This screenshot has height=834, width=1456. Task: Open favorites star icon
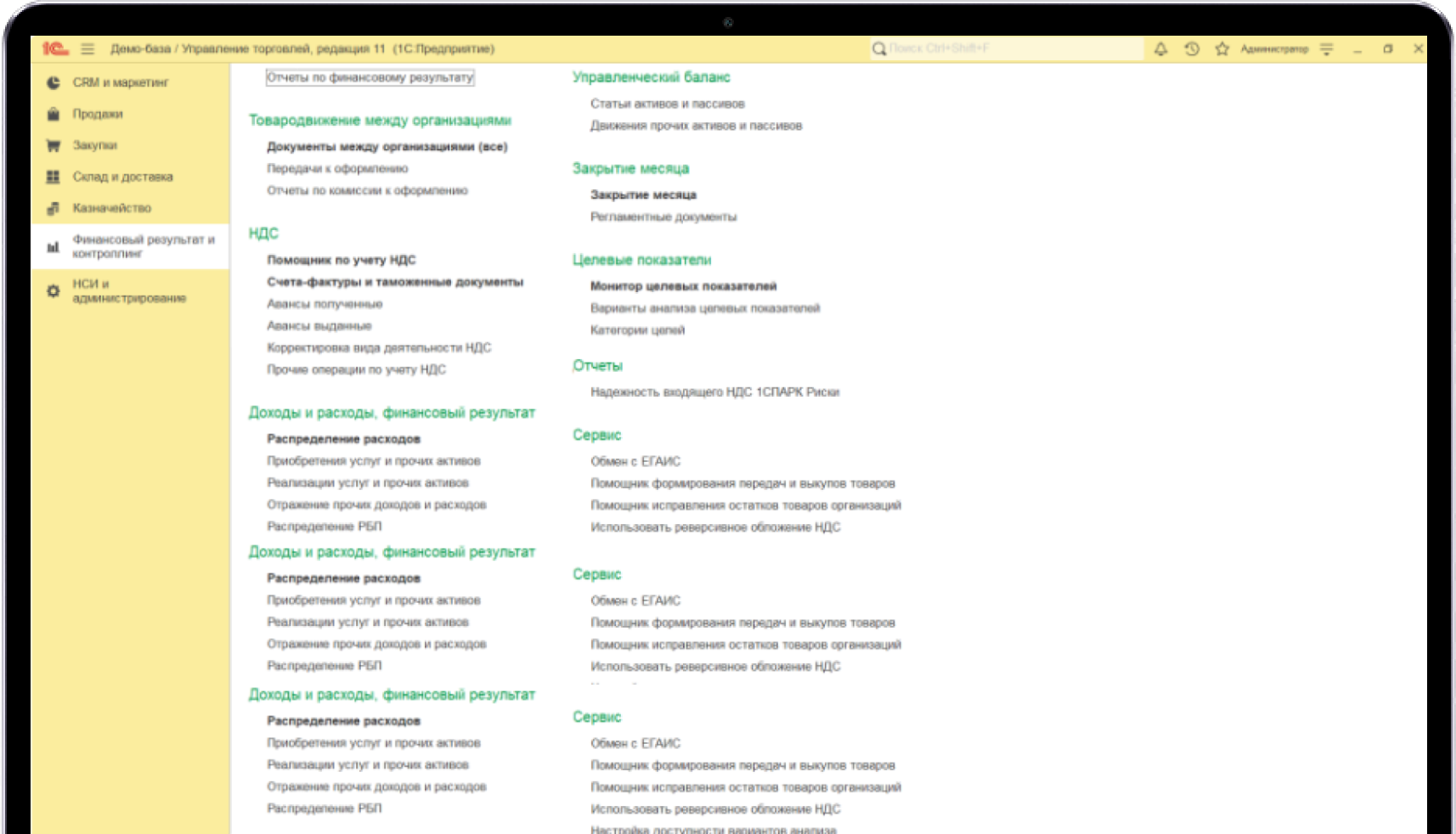pyautogui.click(x=1222, y=49)
